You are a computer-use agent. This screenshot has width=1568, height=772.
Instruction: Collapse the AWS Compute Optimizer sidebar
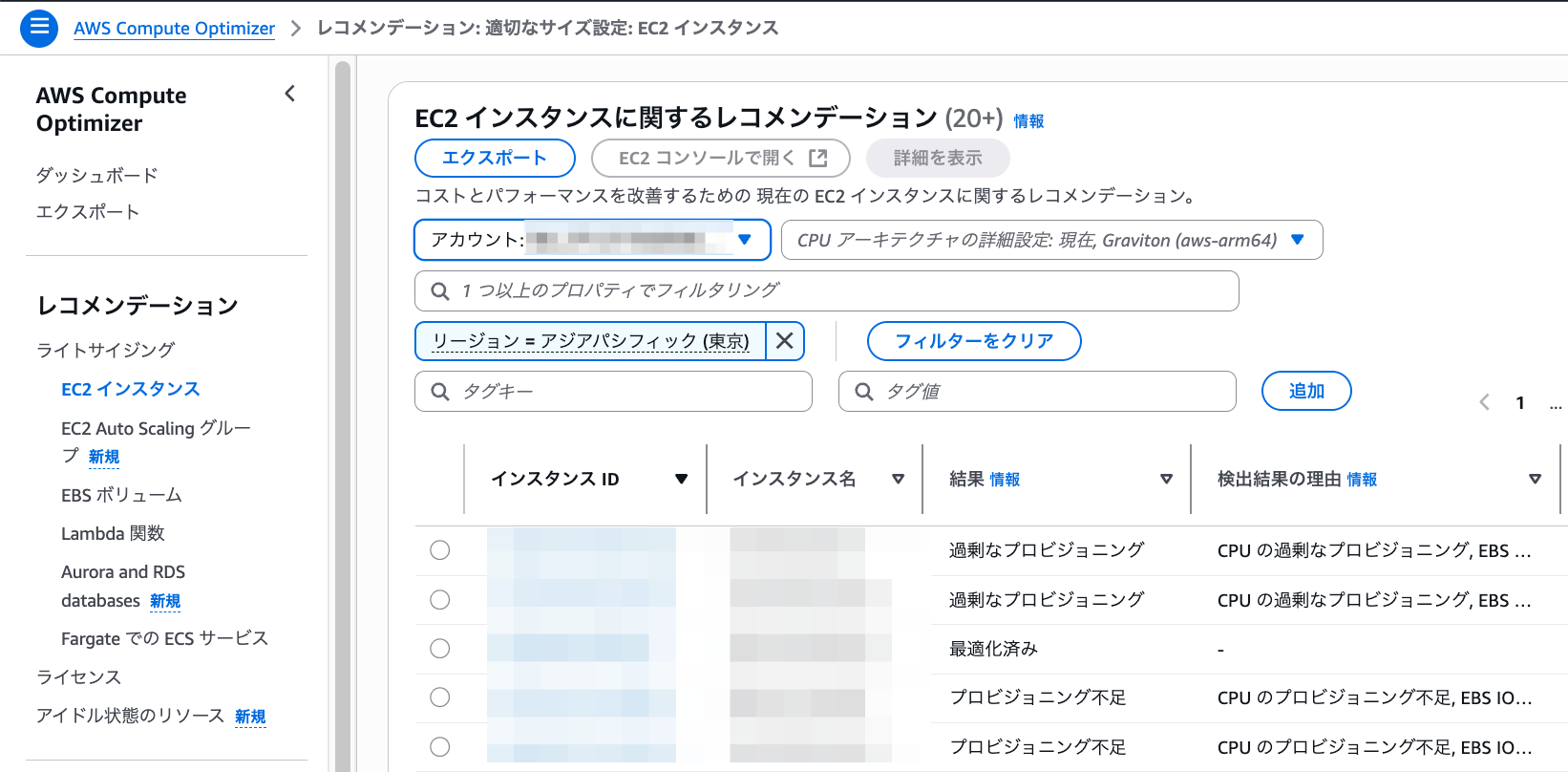[x=290, y=94]
